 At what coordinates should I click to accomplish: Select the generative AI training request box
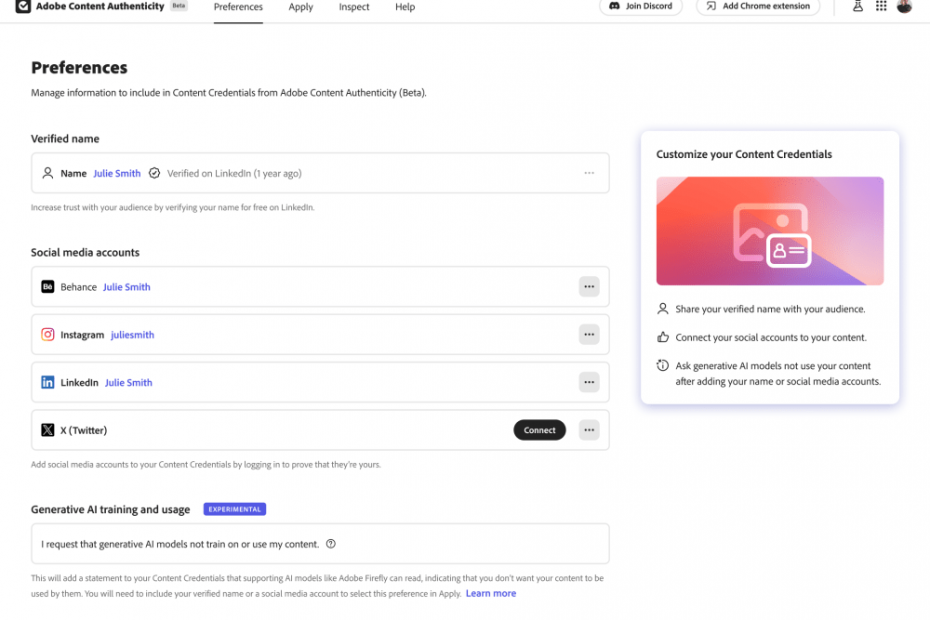click(320, 544)
